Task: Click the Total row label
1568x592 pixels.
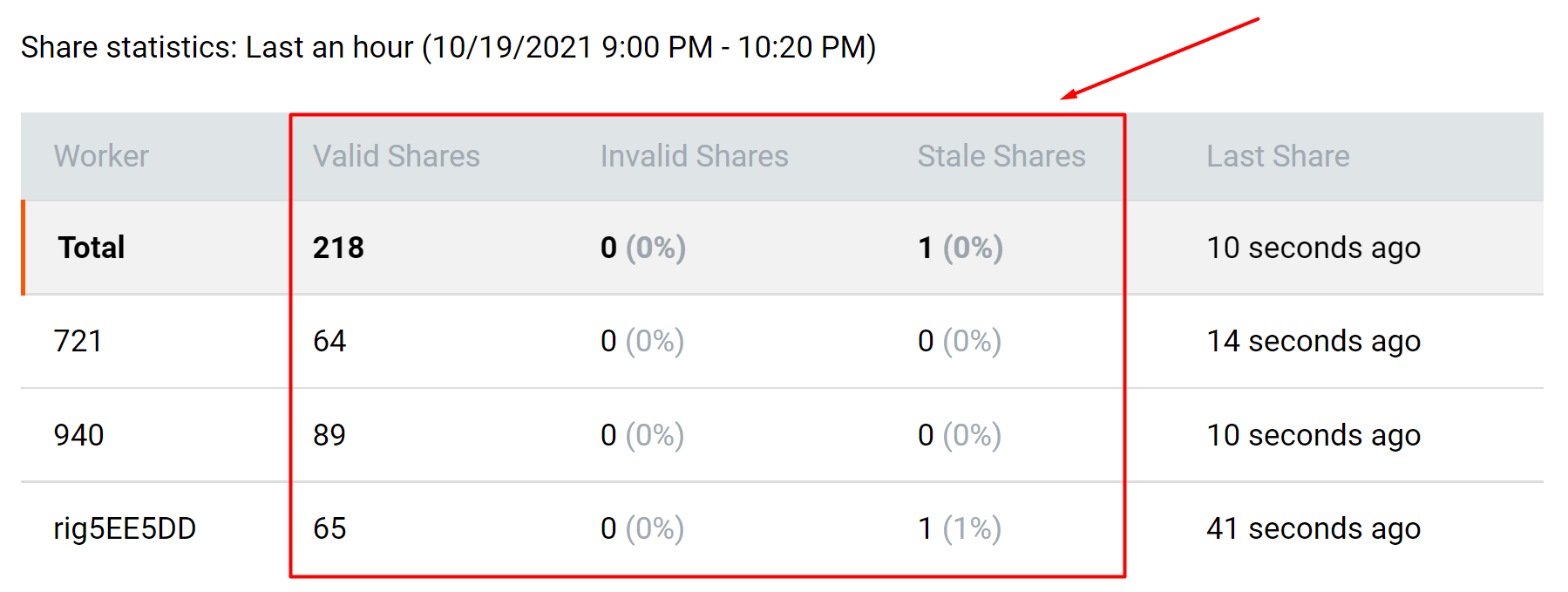Action: tap(92, 248)
